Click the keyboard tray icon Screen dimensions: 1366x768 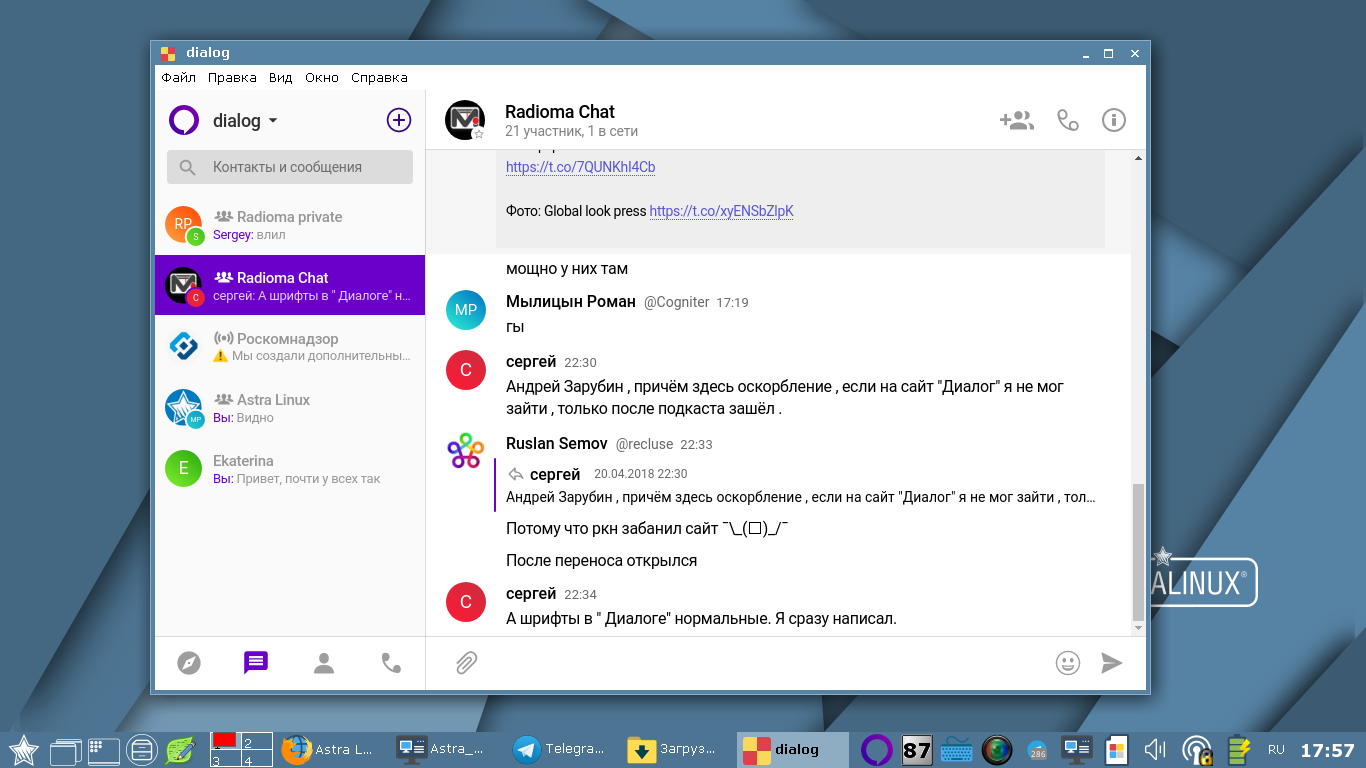[x=957, y=750]
